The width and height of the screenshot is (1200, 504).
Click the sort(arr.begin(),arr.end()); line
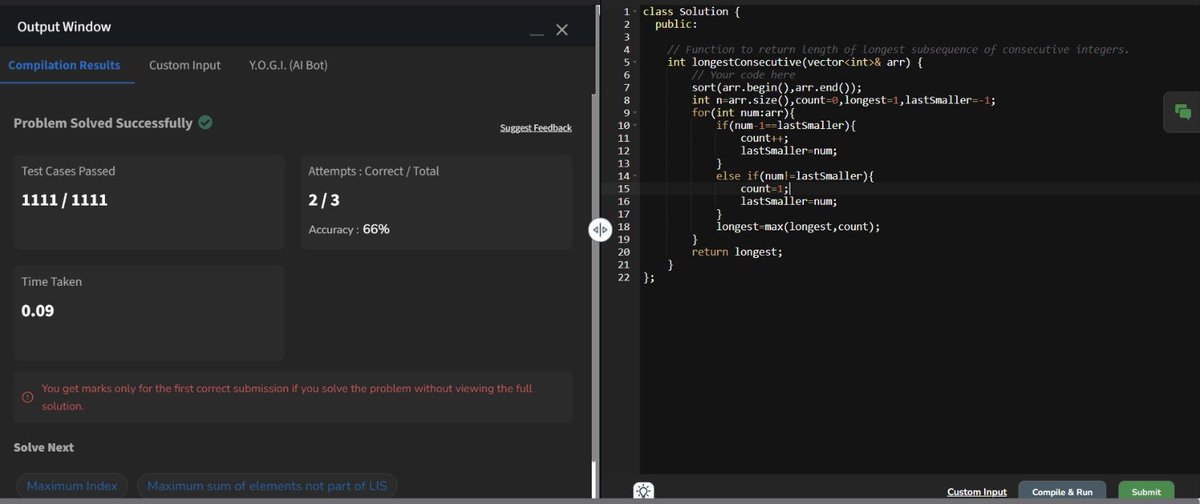tap(776, 87)
